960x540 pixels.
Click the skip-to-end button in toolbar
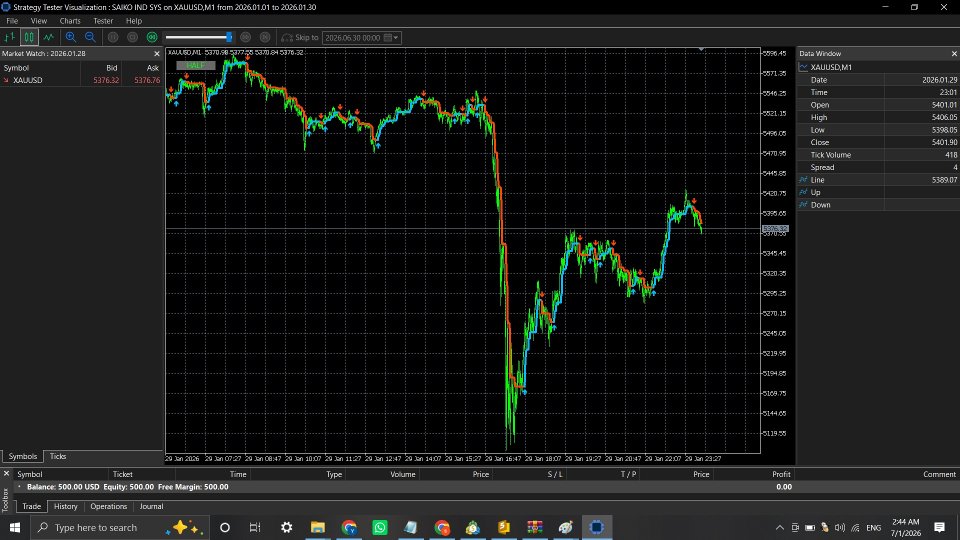265,37
